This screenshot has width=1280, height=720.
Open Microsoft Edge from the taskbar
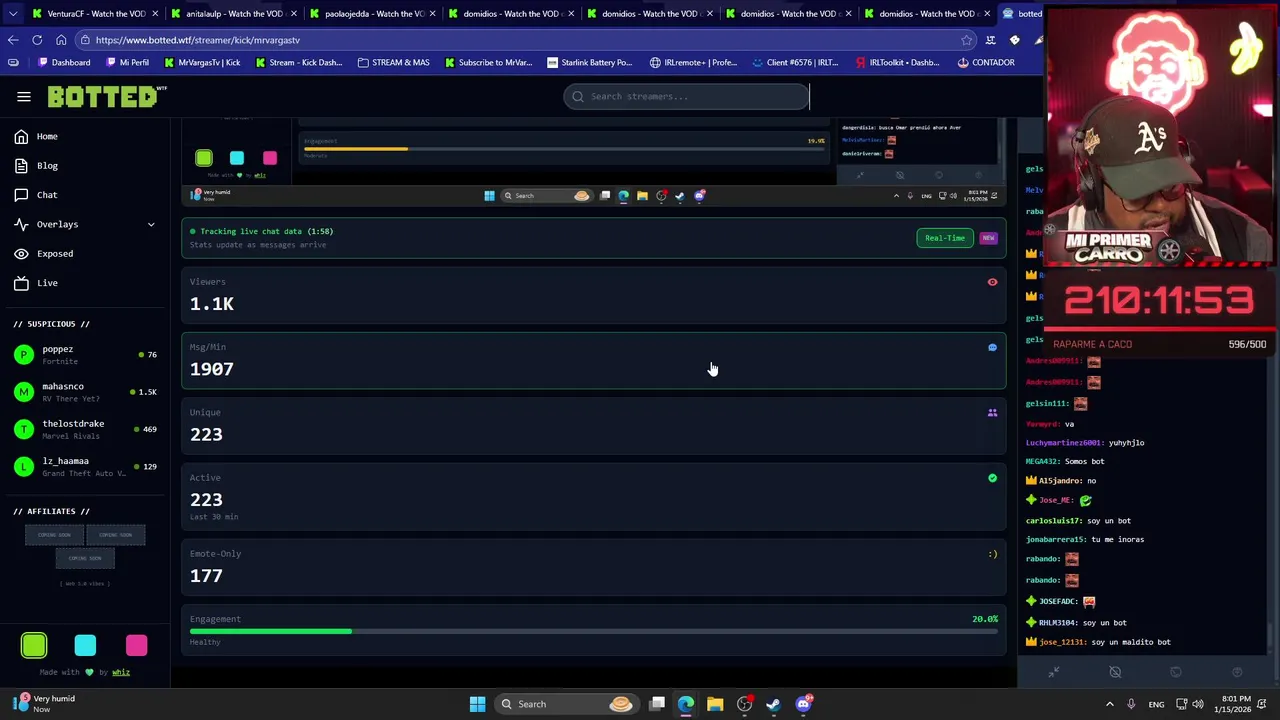(x=686, y=704)
